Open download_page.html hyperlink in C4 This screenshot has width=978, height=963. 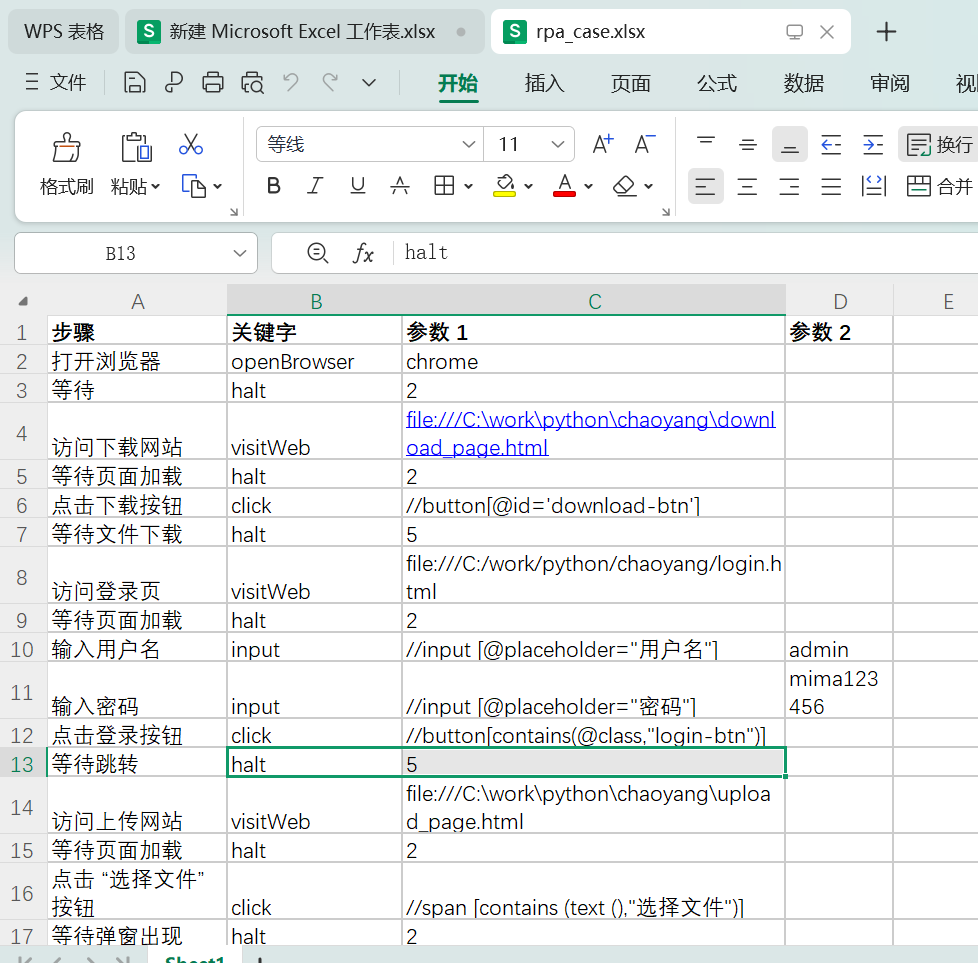(590, 433)
